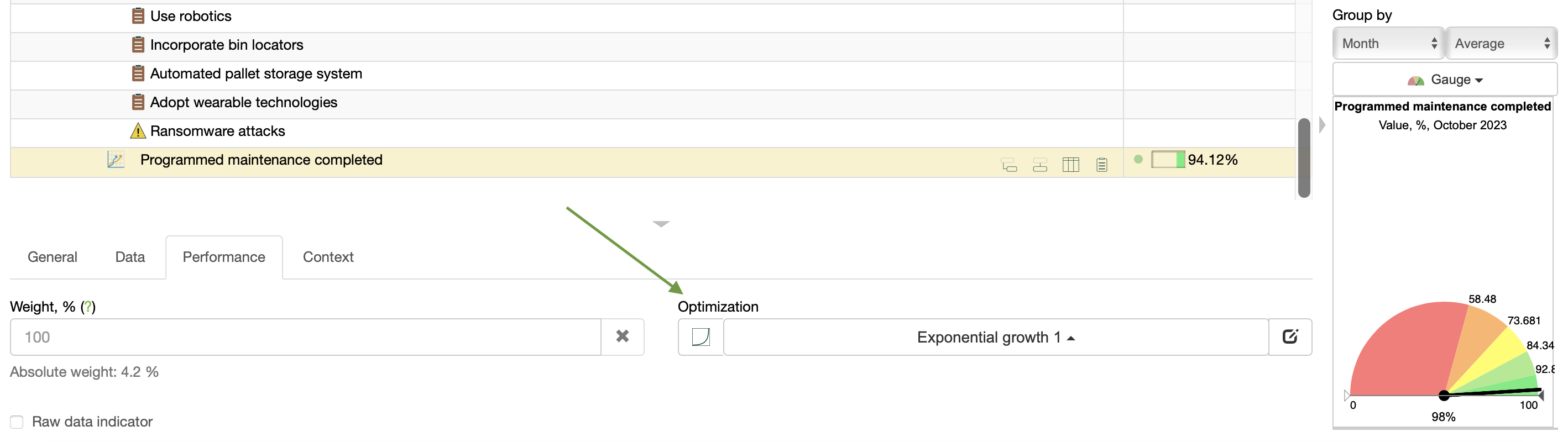Open the initiatives icon next to Use robotics
Image resolution: width=1568 pixels, height=442 pixels.
click(139, 16)
